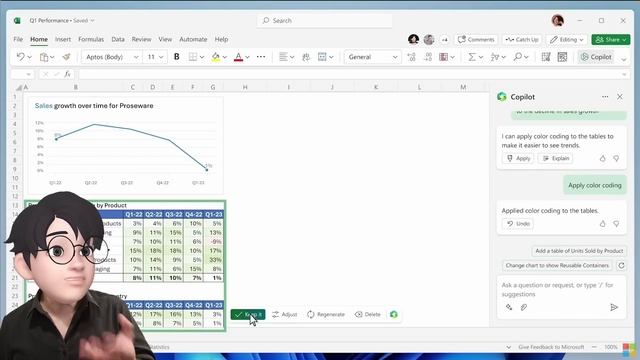Select the Format Painter brush
This screenshot has height=360, width=640.
coord(67,57)
